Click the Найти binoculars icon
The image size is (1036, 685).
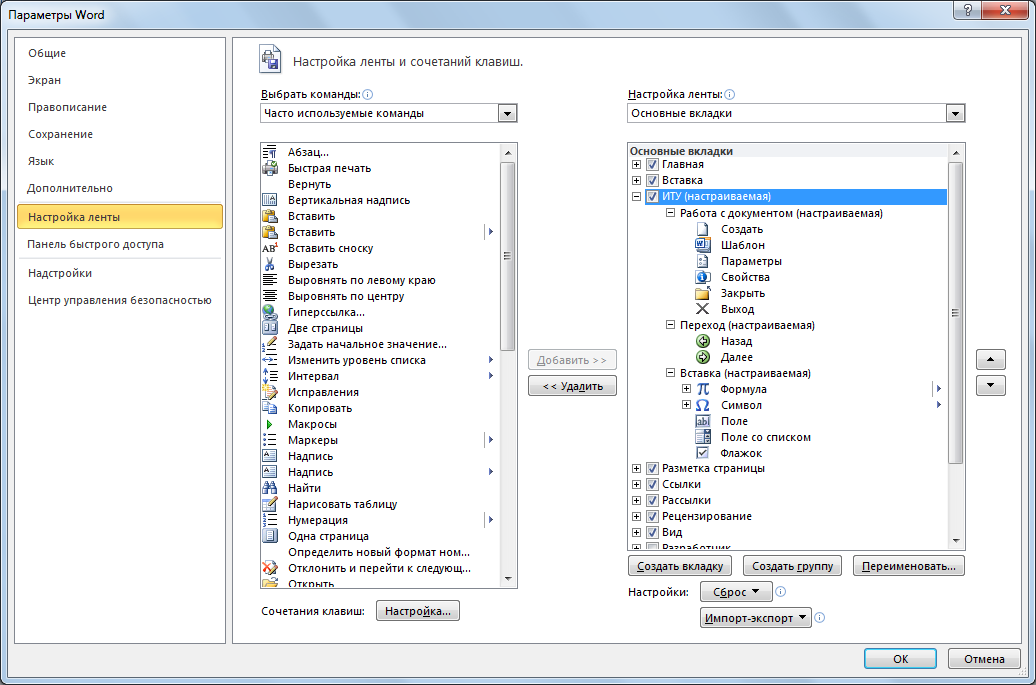pyautogui.click(x=270, y=488)
